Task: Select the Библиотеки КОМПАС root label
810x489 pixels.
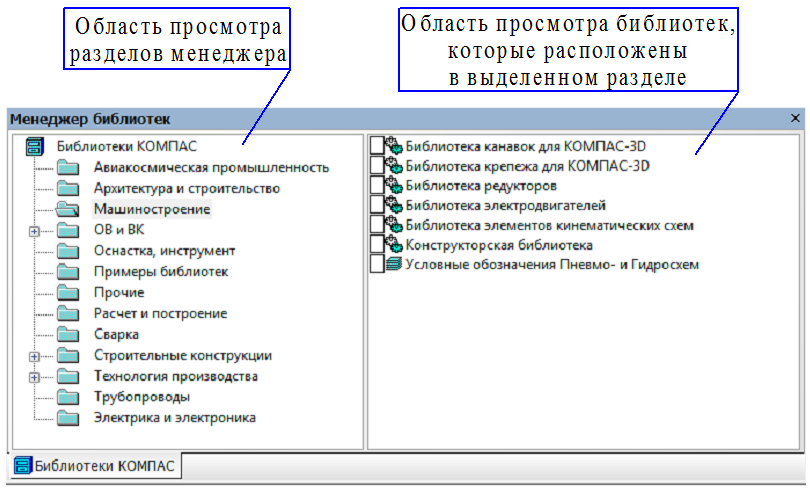Action: tap(127, 147)
